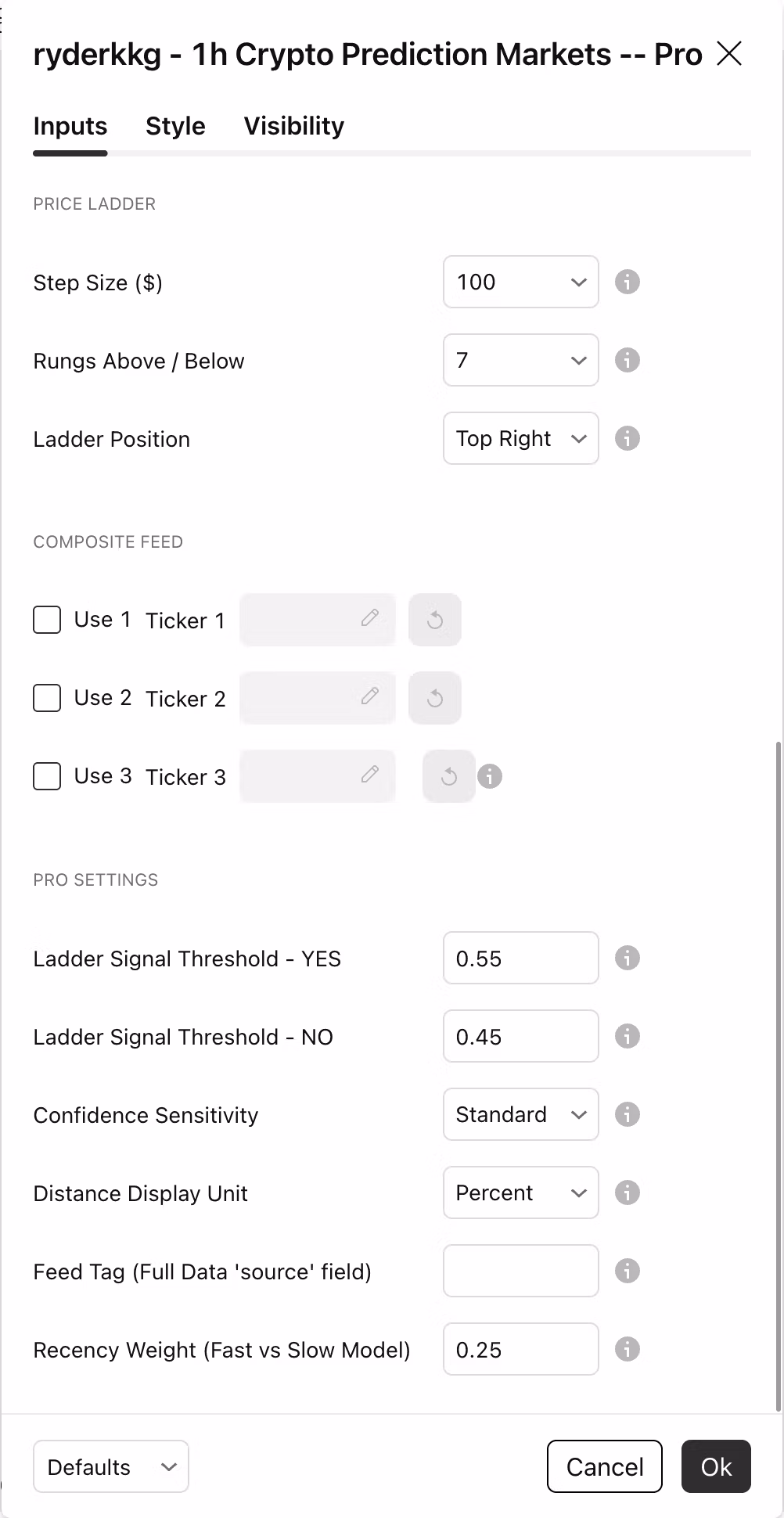Click the Ticker 1 pencil edit icon
The image size is (784, 1518).
[x=370, y=618]
